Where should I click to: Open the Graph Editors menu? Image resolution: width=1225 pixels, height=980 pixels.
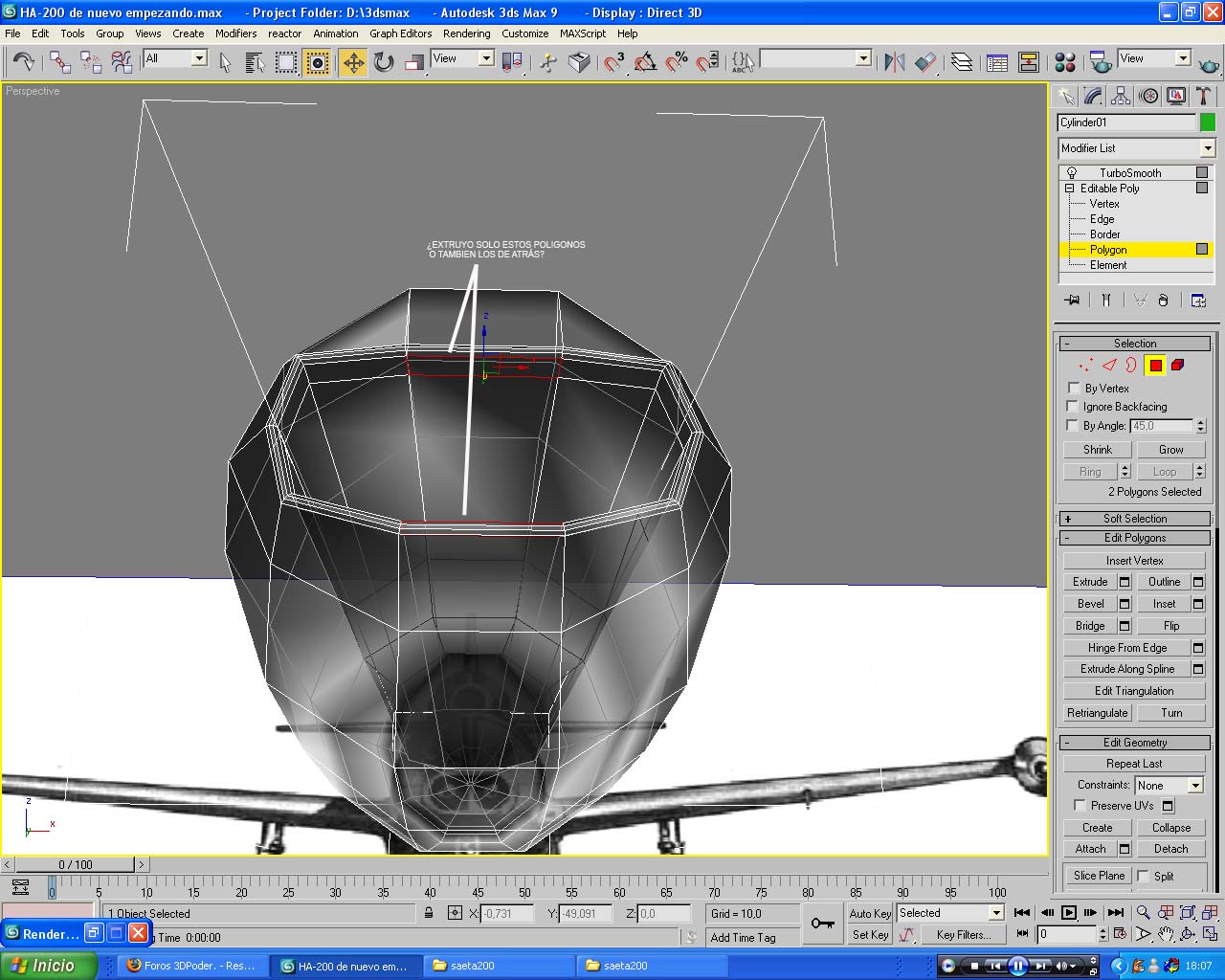click(400, 33)
